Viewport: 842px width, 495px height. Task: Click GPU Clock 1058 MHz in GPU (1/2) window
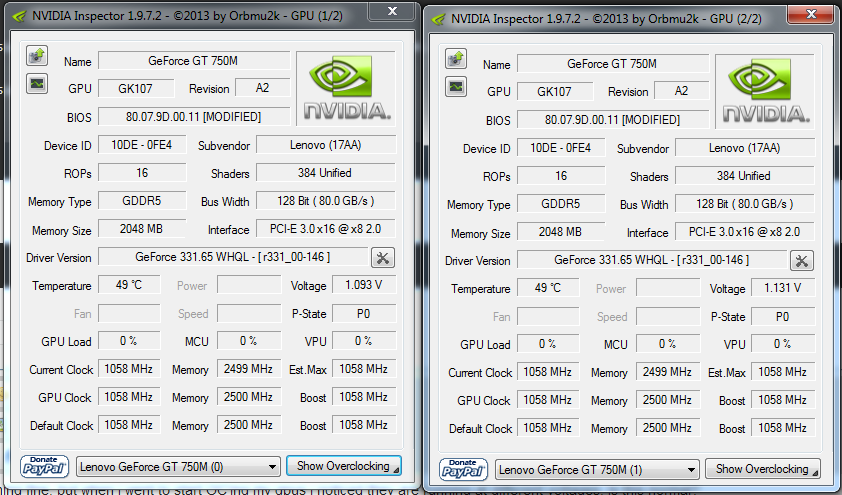pyautogui.click(x=129, y=397)
